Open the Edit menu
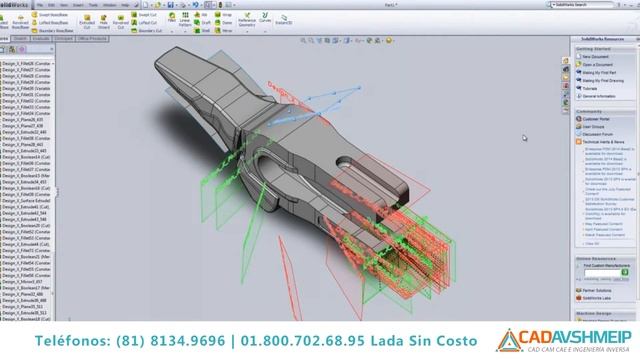The width and height of the screenshot is (640, 360). coord(51,5)
